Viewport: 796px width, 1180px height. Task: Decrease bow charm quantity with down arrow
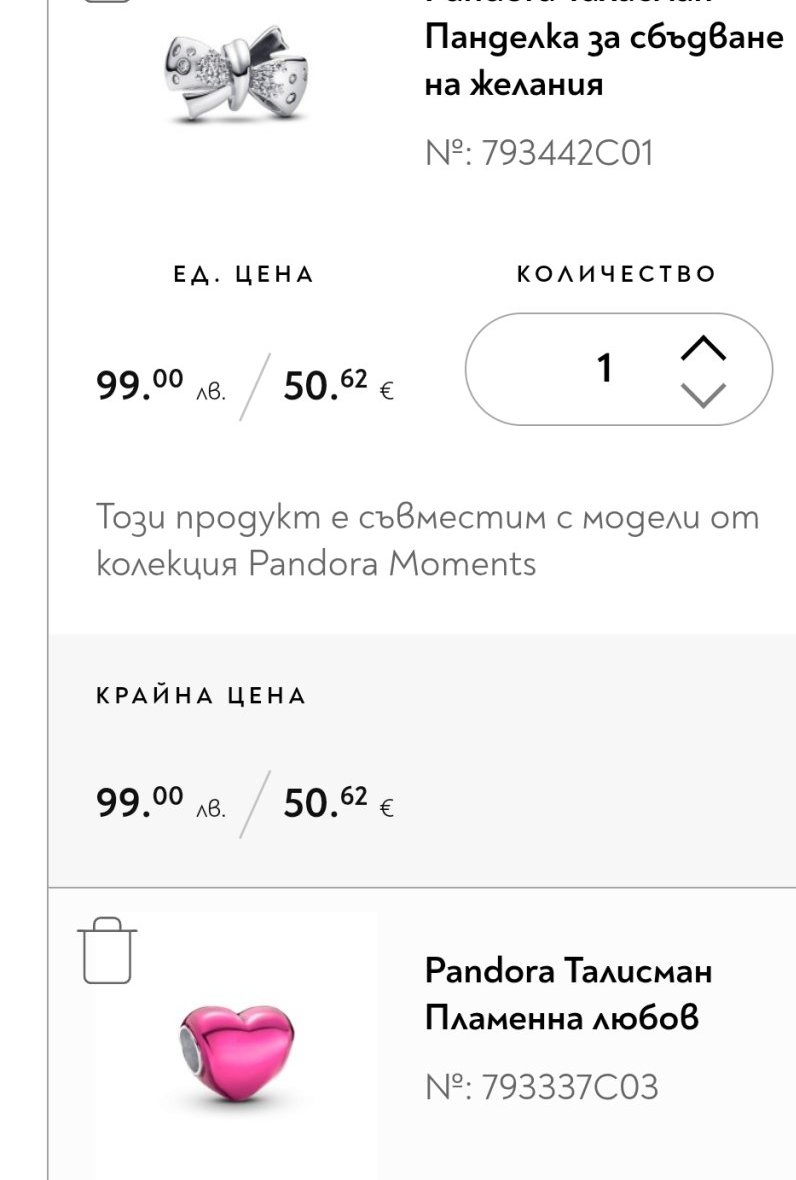pos(703,394)
